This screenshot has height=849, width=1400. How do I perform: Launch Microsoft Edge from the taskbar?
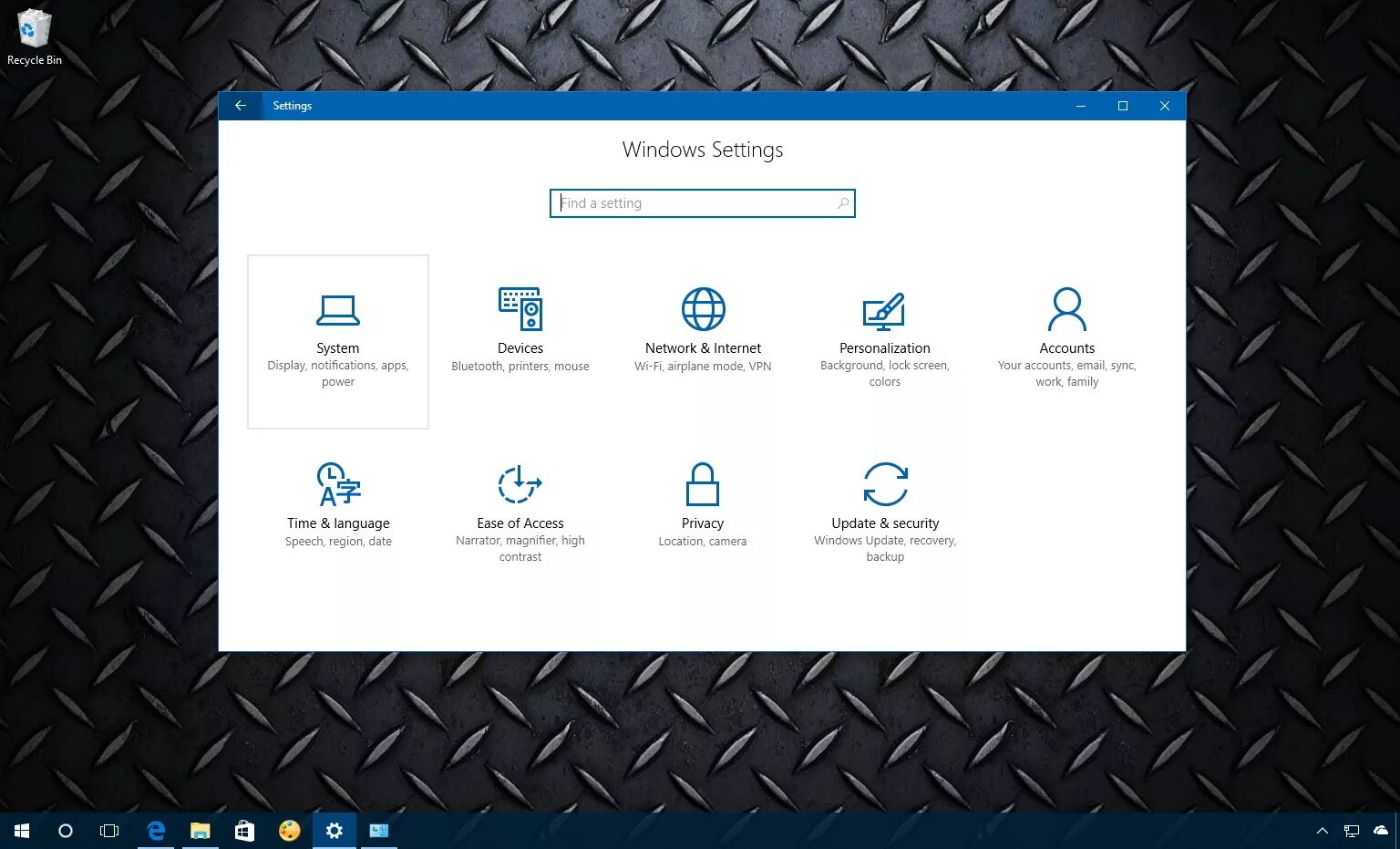click(x=156, y=831)
